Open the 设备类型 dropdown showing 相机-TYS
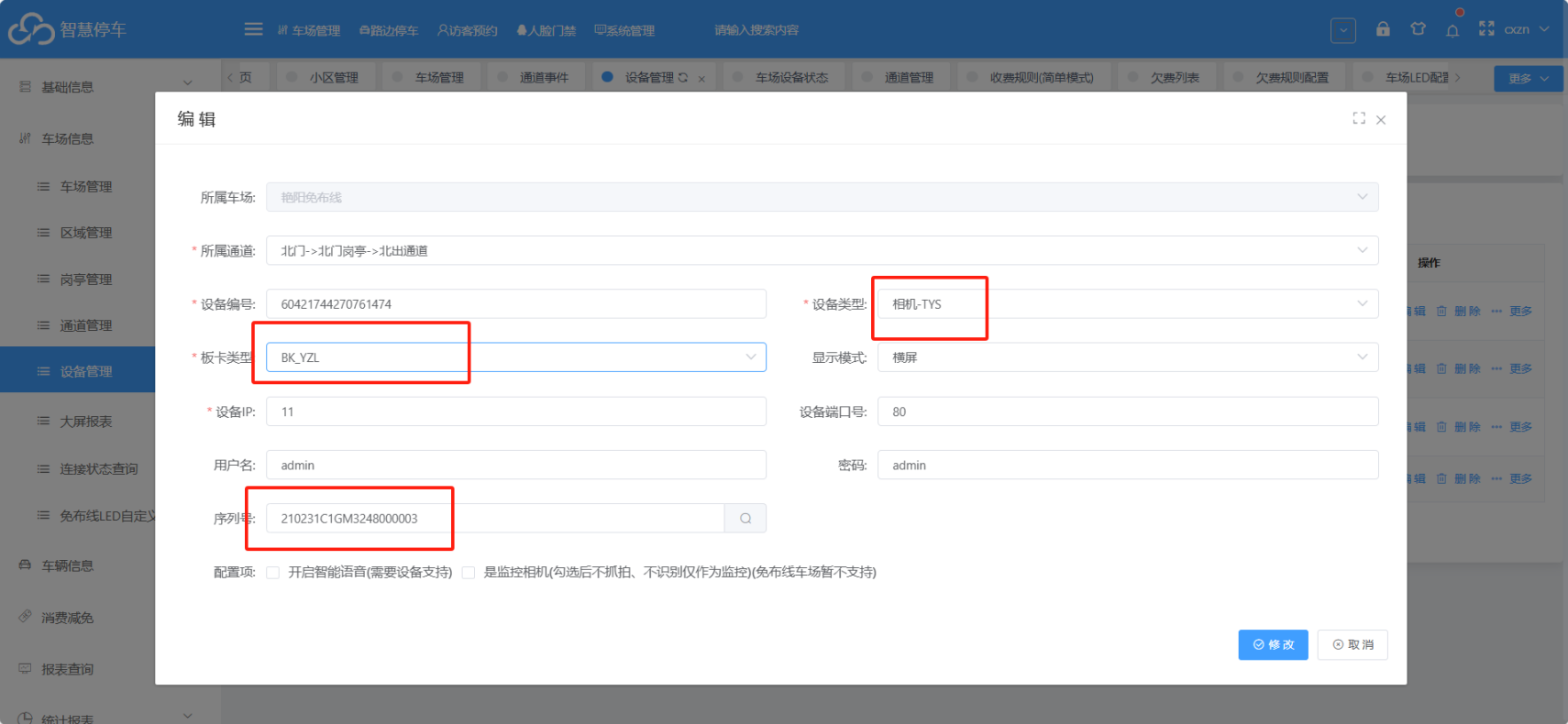The image size is (1568, 724). 1128,304
